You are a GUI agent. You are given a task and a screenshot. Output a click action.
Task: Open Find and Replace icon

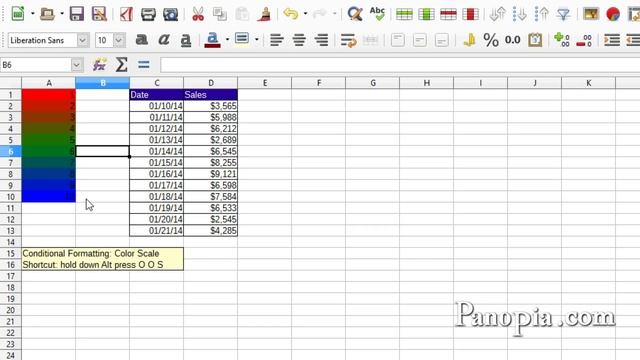355,14
